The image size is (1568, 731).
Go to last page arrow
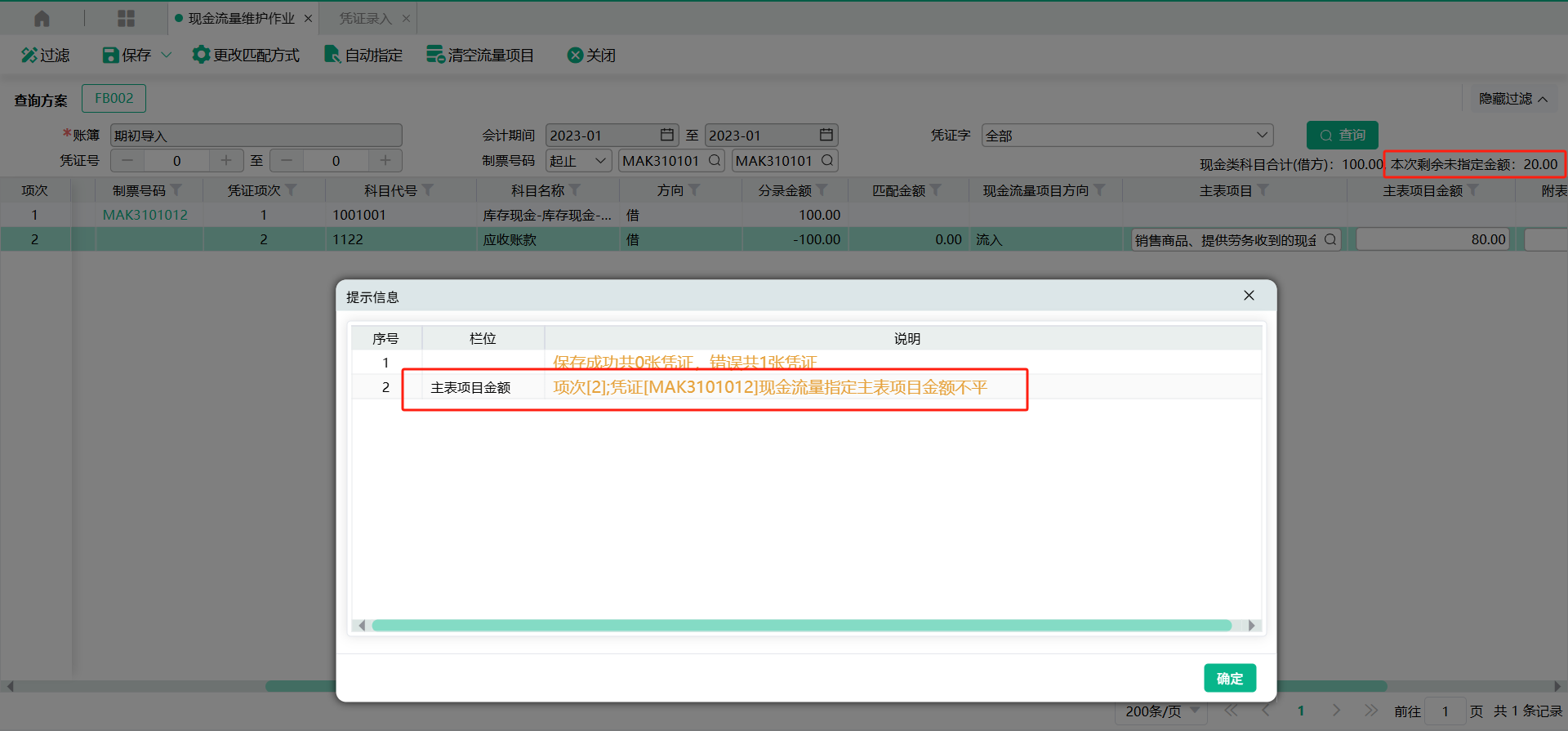click(x=1370, y=711)
